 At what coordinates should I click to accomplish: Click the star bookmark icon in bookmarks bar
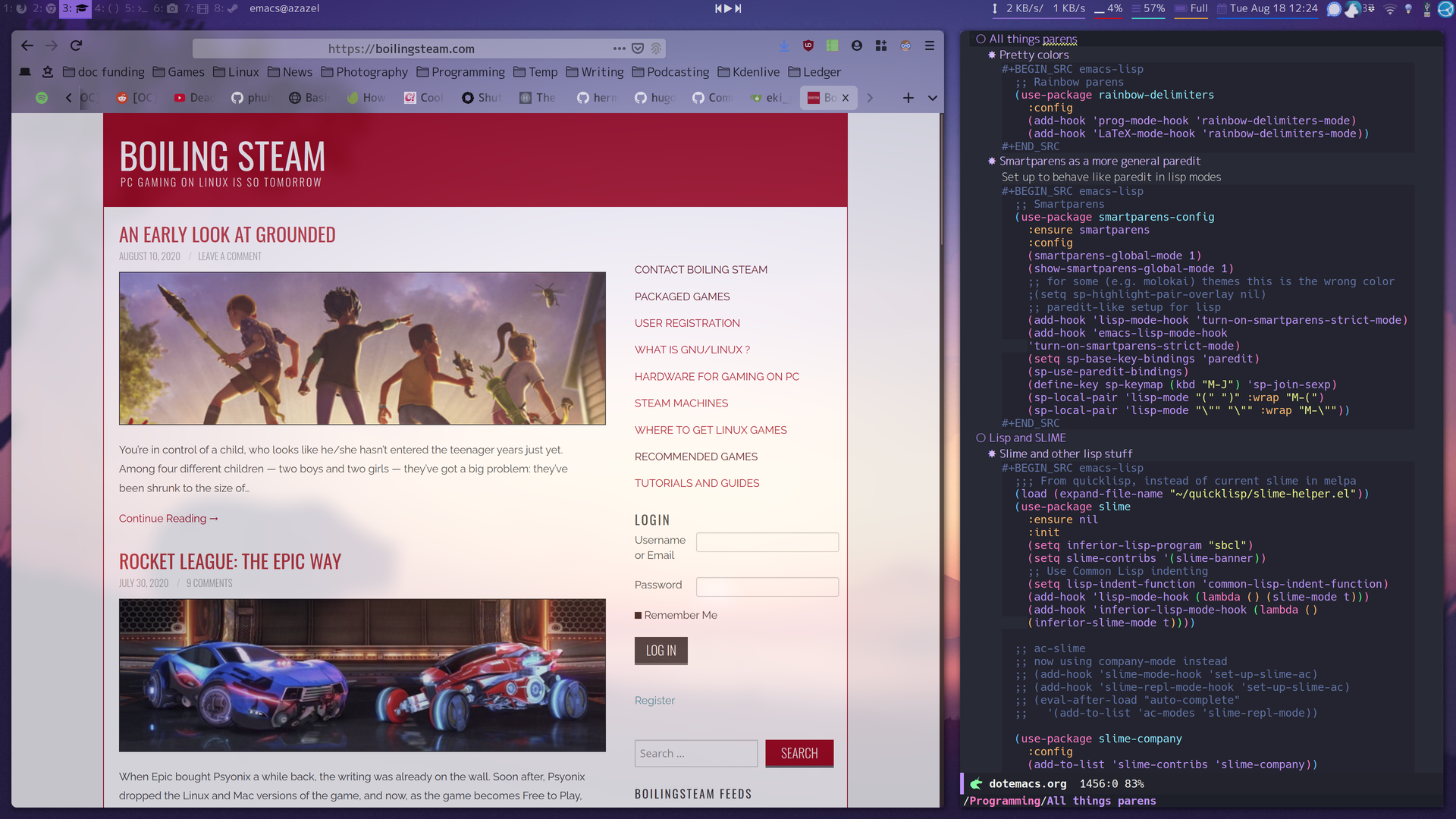click(x=48, y=72)
